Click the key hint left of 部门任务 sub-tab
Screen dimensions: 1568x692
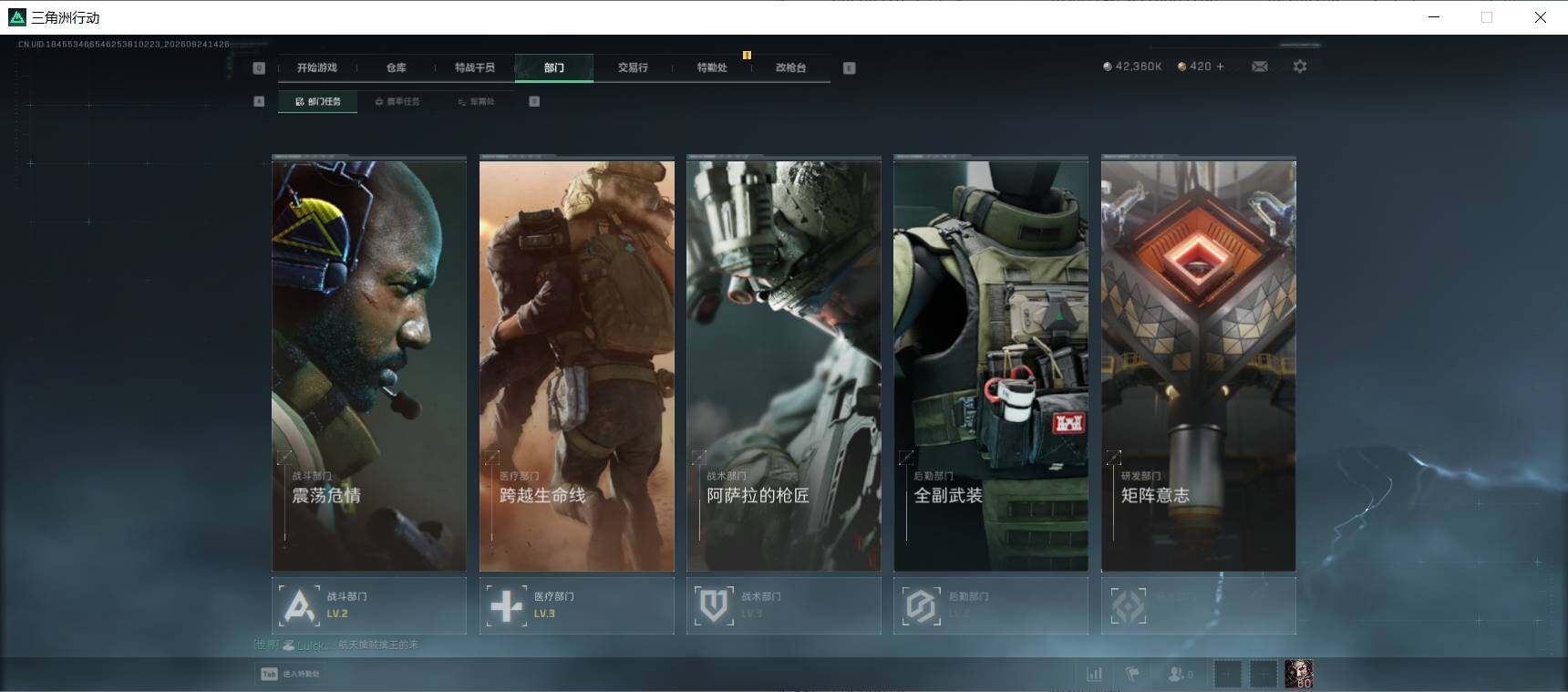[x=259, y=101]
